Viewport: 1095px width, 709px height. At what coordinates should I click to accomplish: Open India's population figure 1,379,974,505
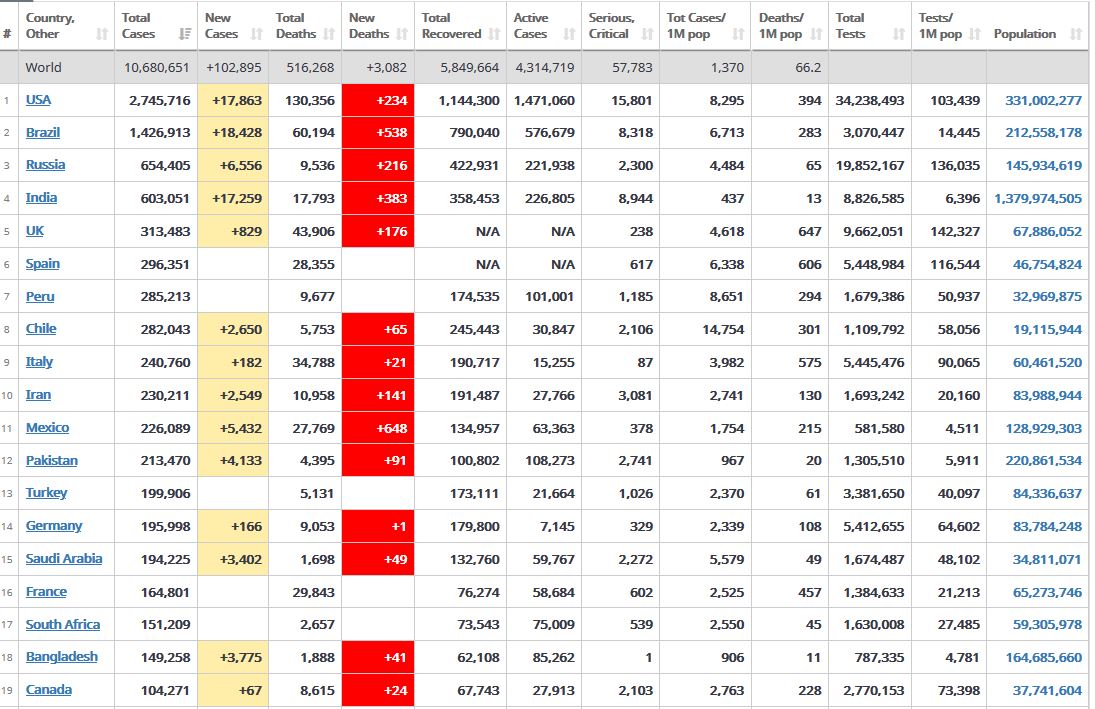1038,198
